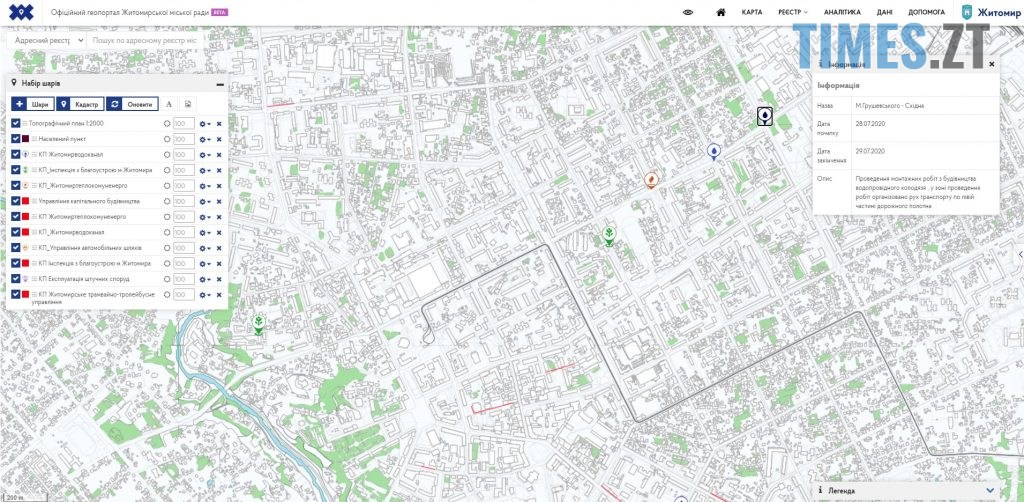Click the green tree marker near map center
The height and width of the screenshot is (502, 1024).
pyautogui.click(x=608, y=236)
